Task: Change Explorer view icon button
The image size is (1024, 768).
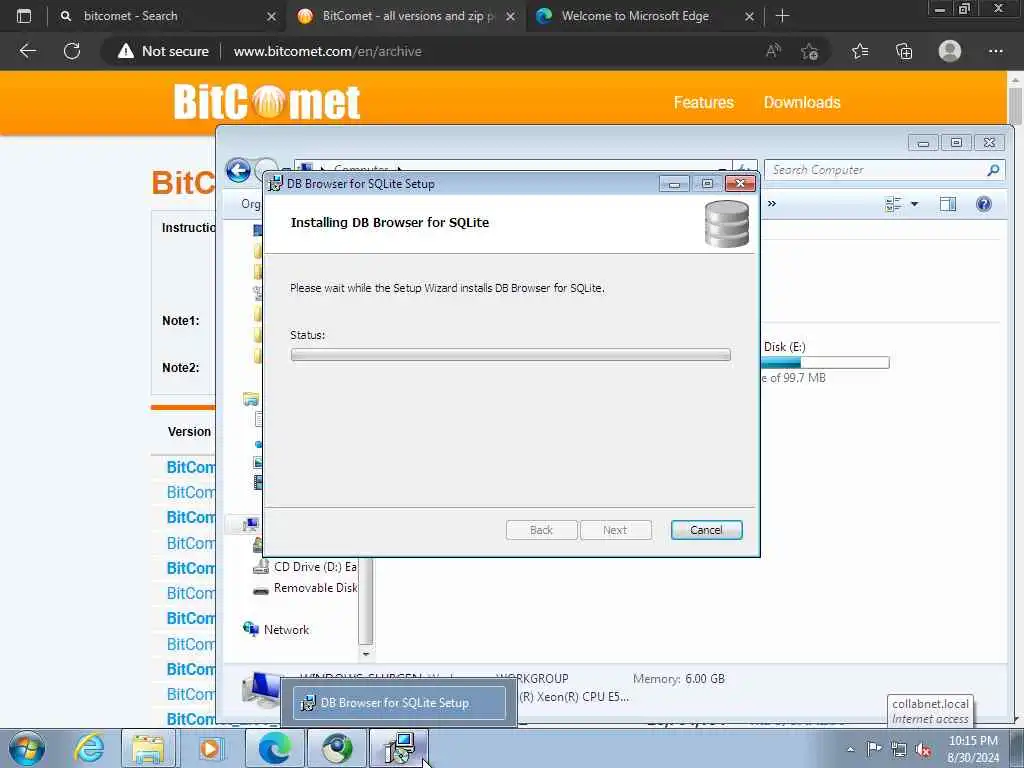Action: click(x=893, y=204)
